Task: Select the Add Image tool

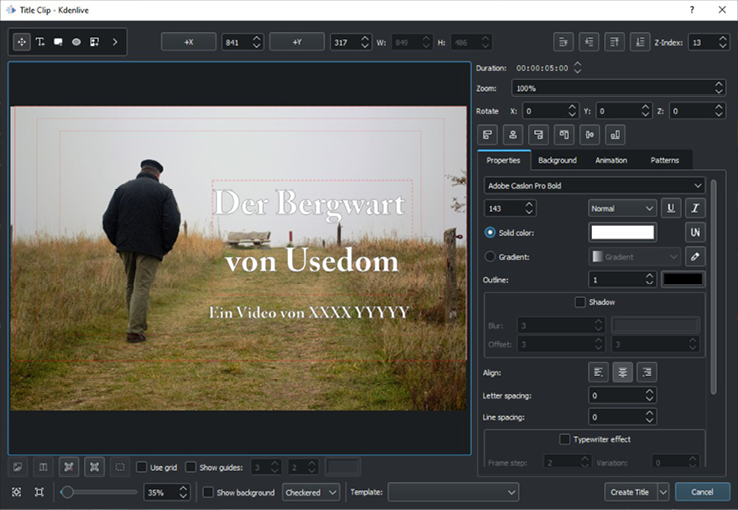Action: pyautogui.click(x=94, y=42)
